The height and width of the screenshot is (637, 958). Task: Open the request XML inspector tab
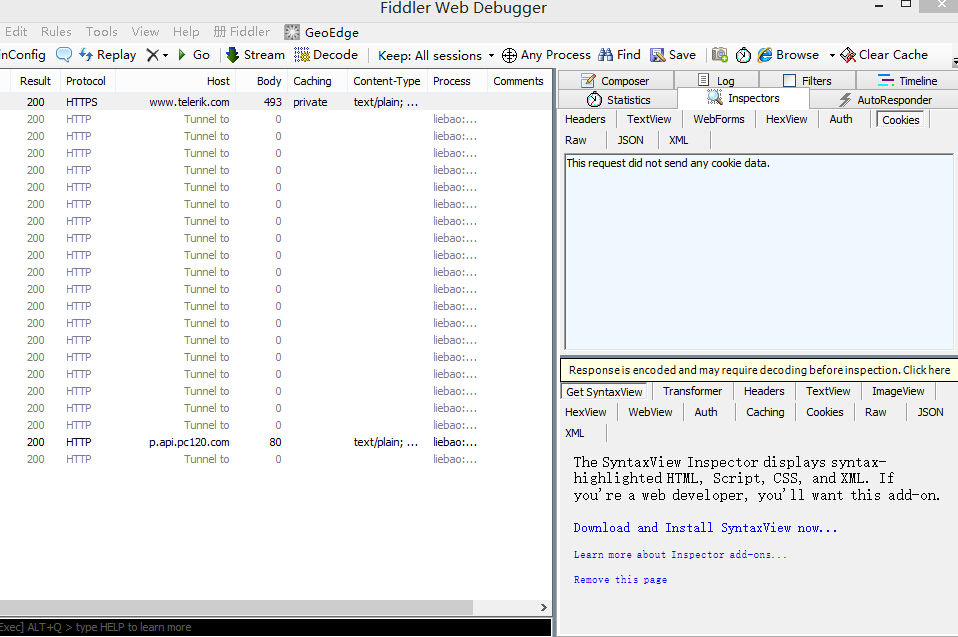(x=678, y=140)
